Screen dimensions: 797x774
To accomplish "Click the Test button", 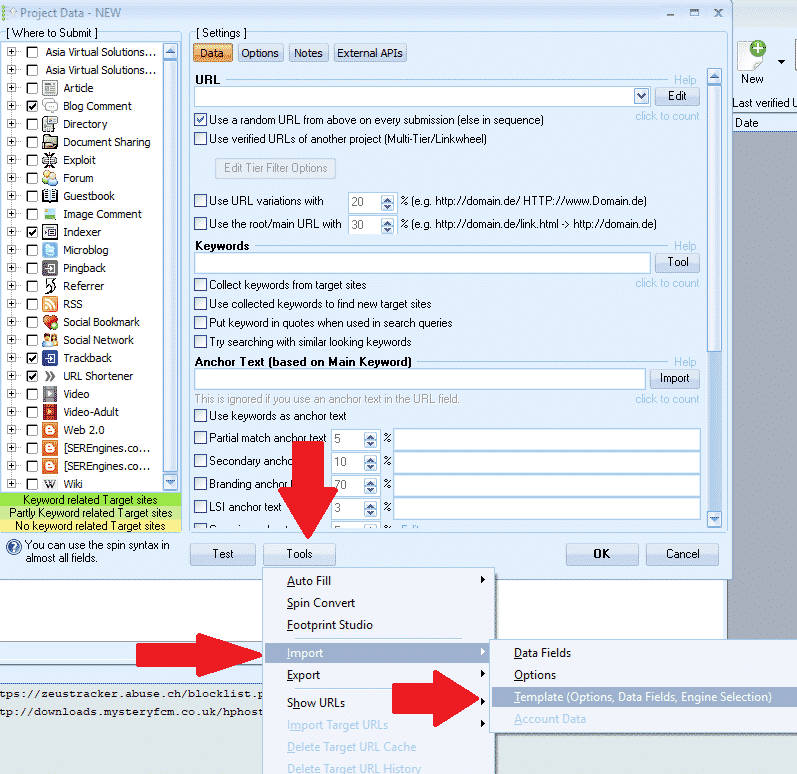I will tap(223, 554).
